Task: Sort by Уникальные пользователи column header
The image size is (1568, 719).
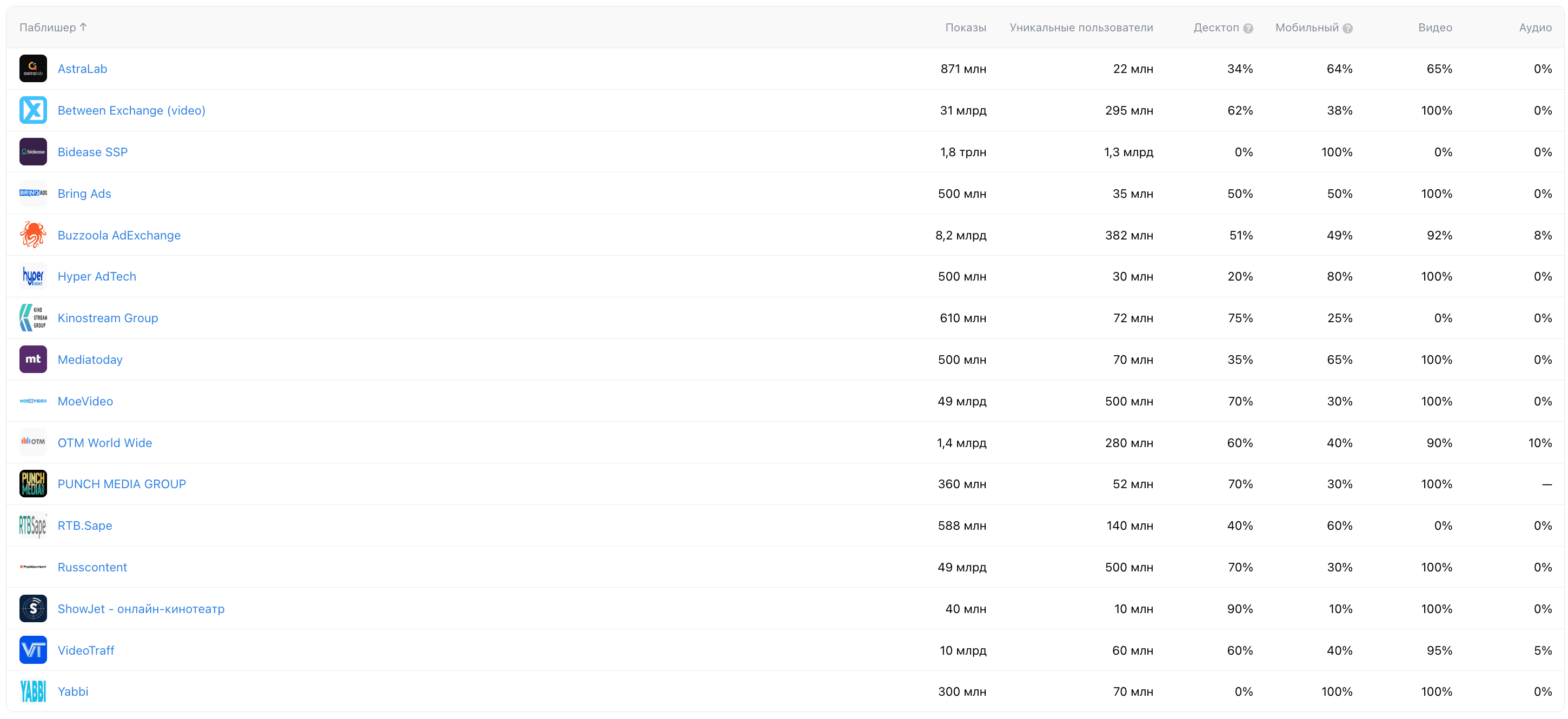Action: point(1081,28)
